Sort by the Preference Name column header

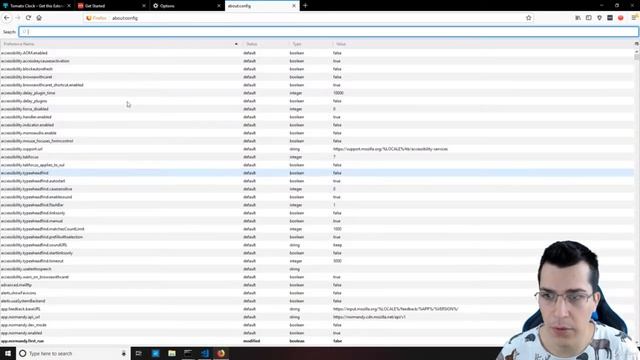(120, 44)
